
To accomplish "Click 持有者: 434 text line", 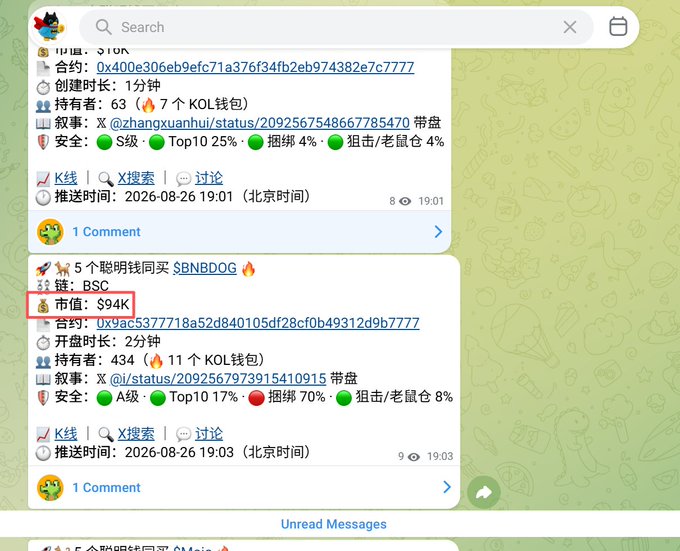I will coord(160,360).
